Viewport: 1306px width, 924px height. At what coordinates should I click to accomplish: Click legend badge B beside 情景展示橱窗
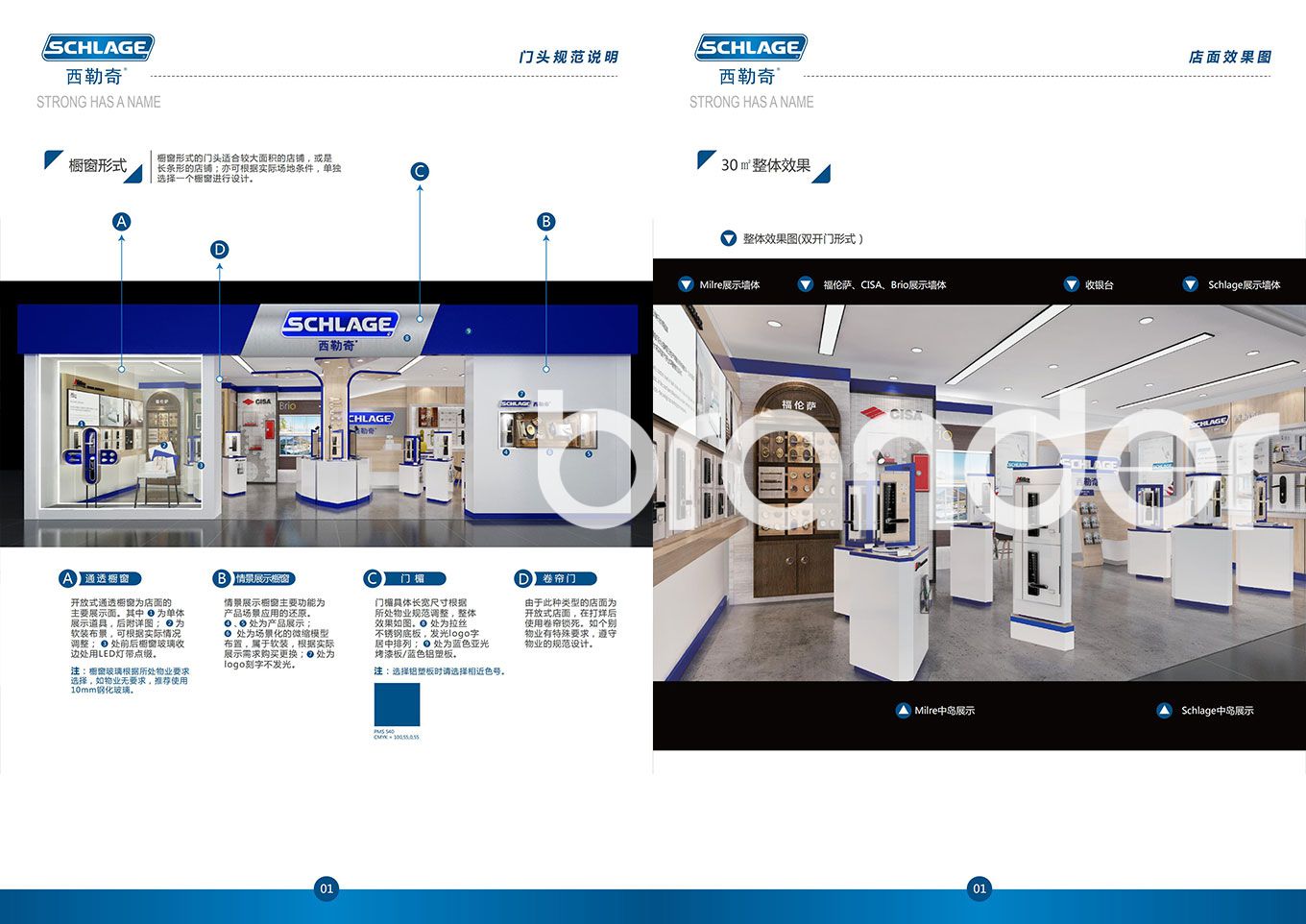point(221,578)
